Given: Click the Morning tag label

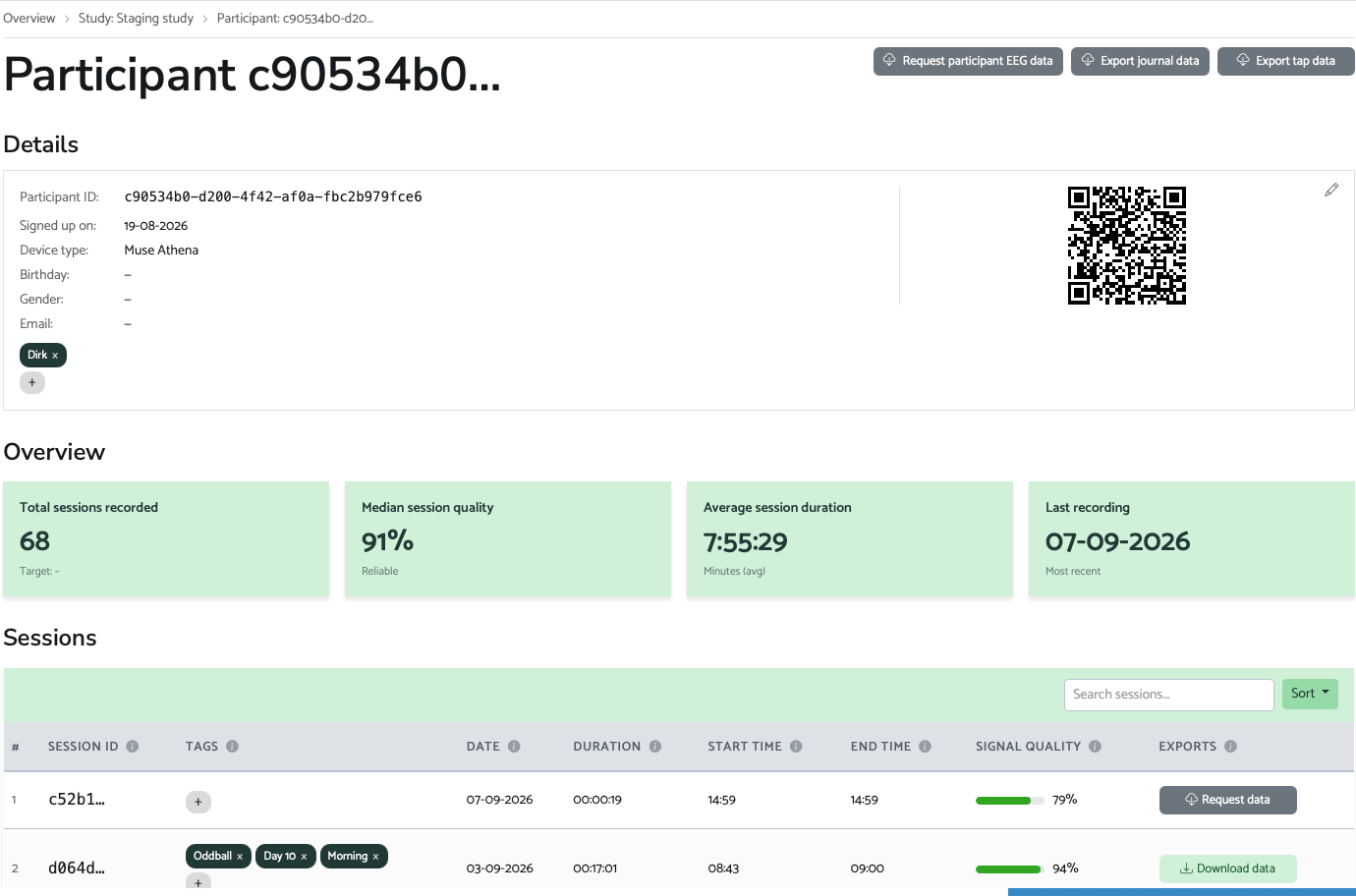Looking at the screenshot, I should pyautogui.click(x=347, y=857).
